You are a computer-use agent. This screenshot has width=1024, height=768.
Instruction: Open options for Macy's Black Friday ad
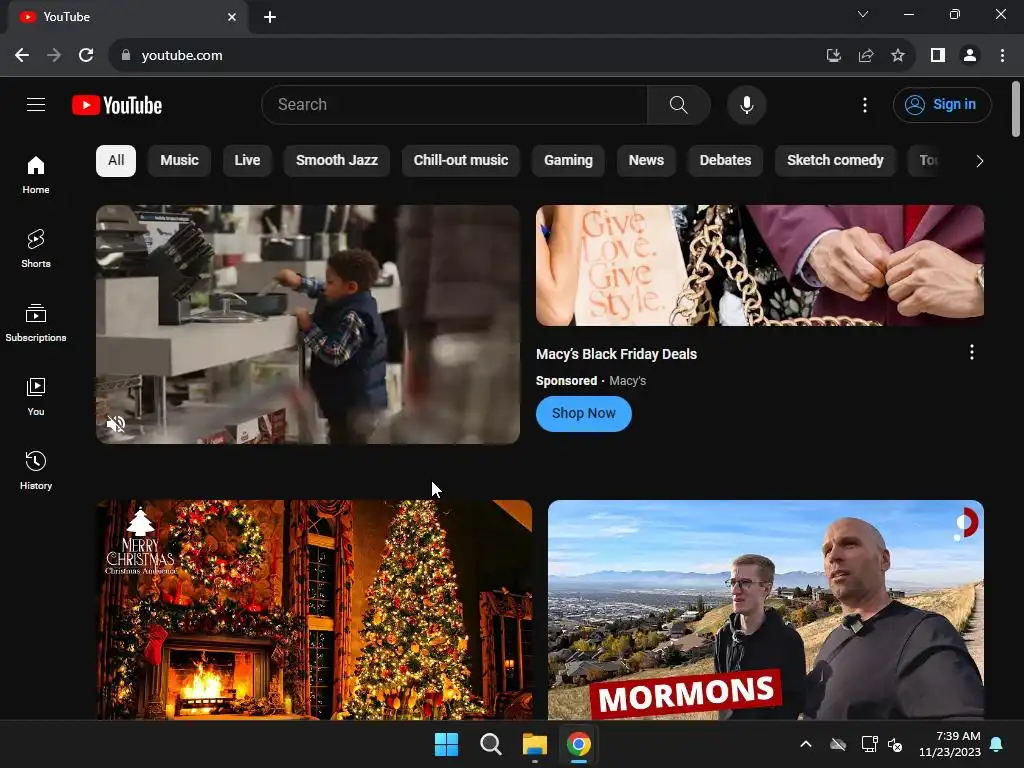pos(972,353)
